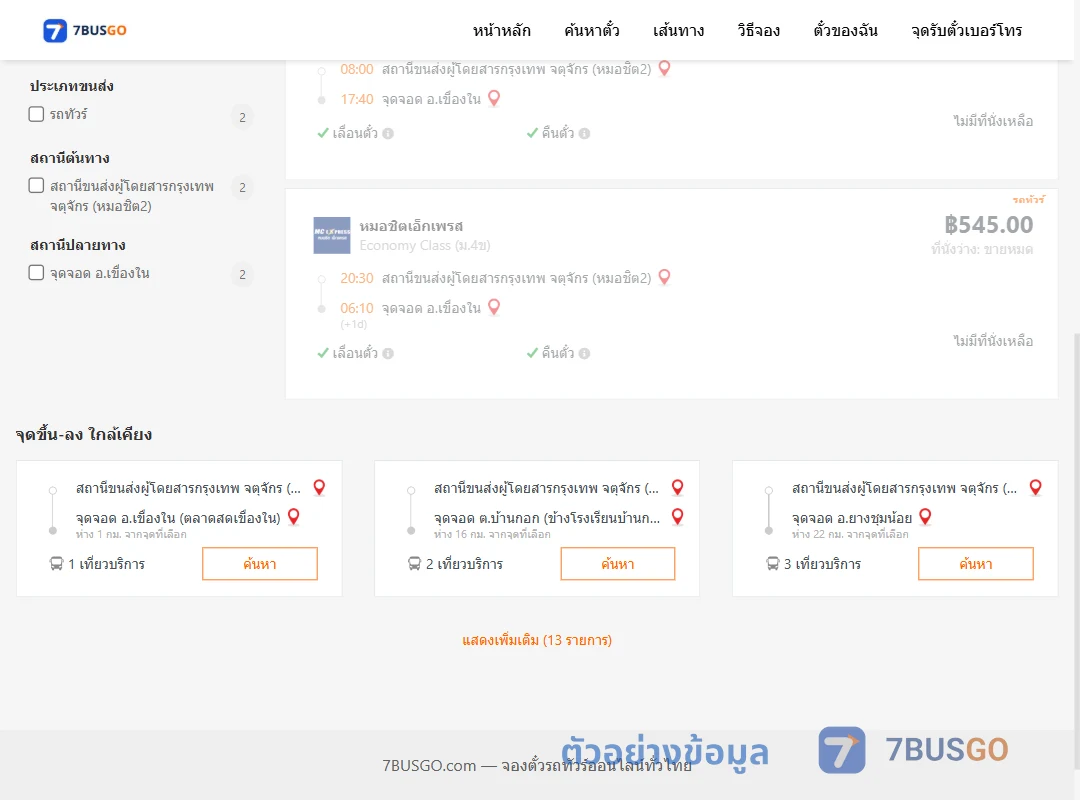
Task: Show คืนตั๋ว info icon on the 08:00 trip
Action: (585, 134)
